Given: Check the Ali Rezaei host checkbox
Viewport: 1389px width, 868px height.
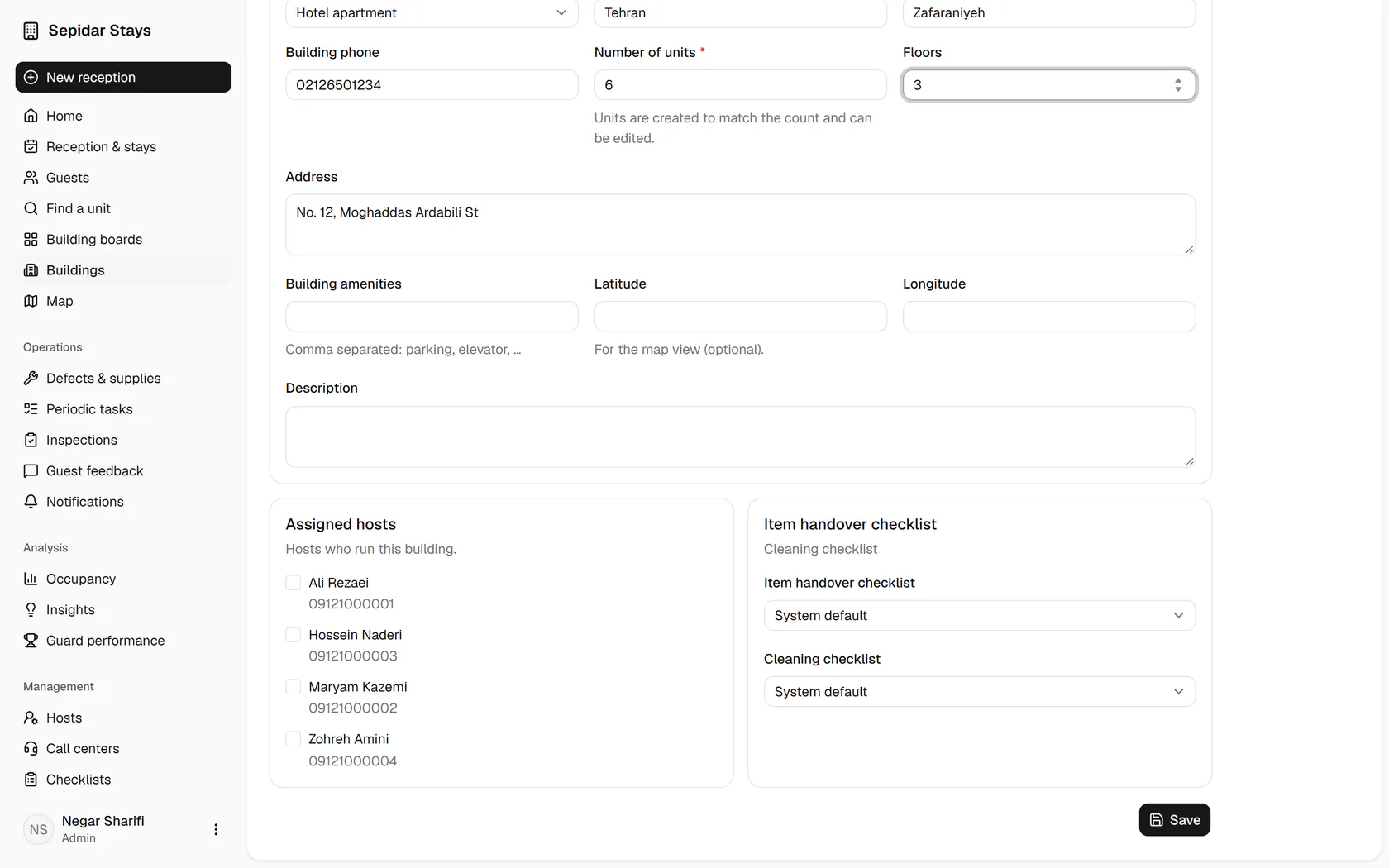Looking at the screenshot, I should pyautogui.click(x=293, y=583).
